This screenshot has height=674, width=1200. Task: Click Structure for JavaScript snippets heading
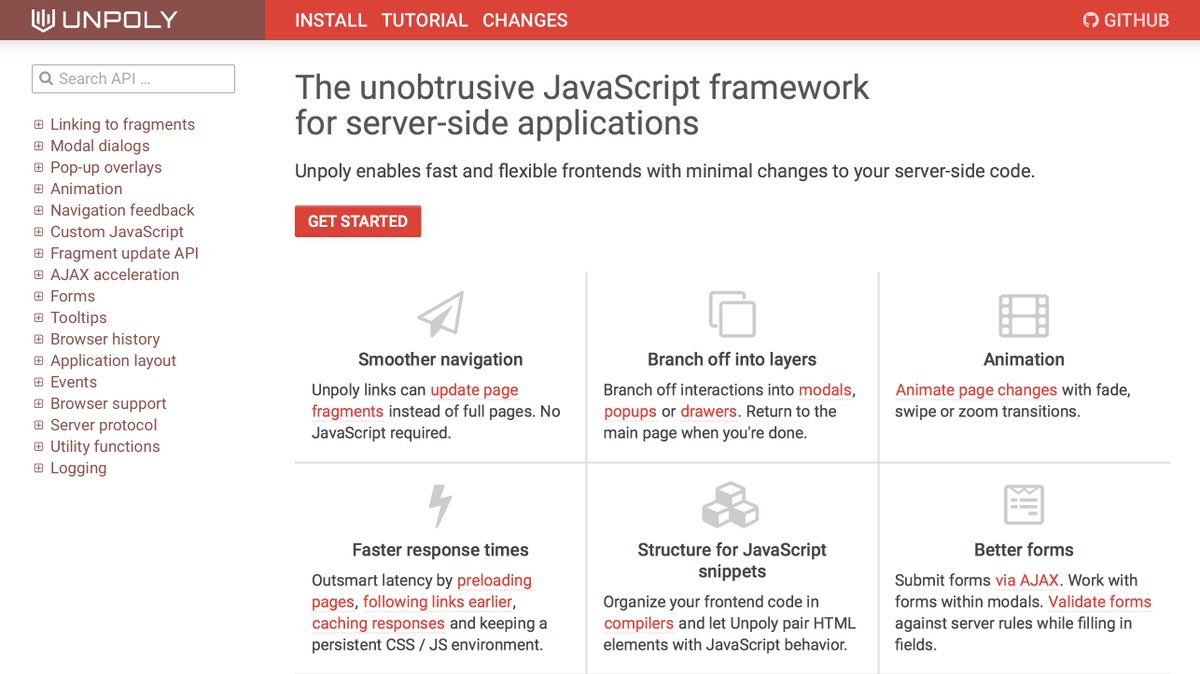pos(732,561)
